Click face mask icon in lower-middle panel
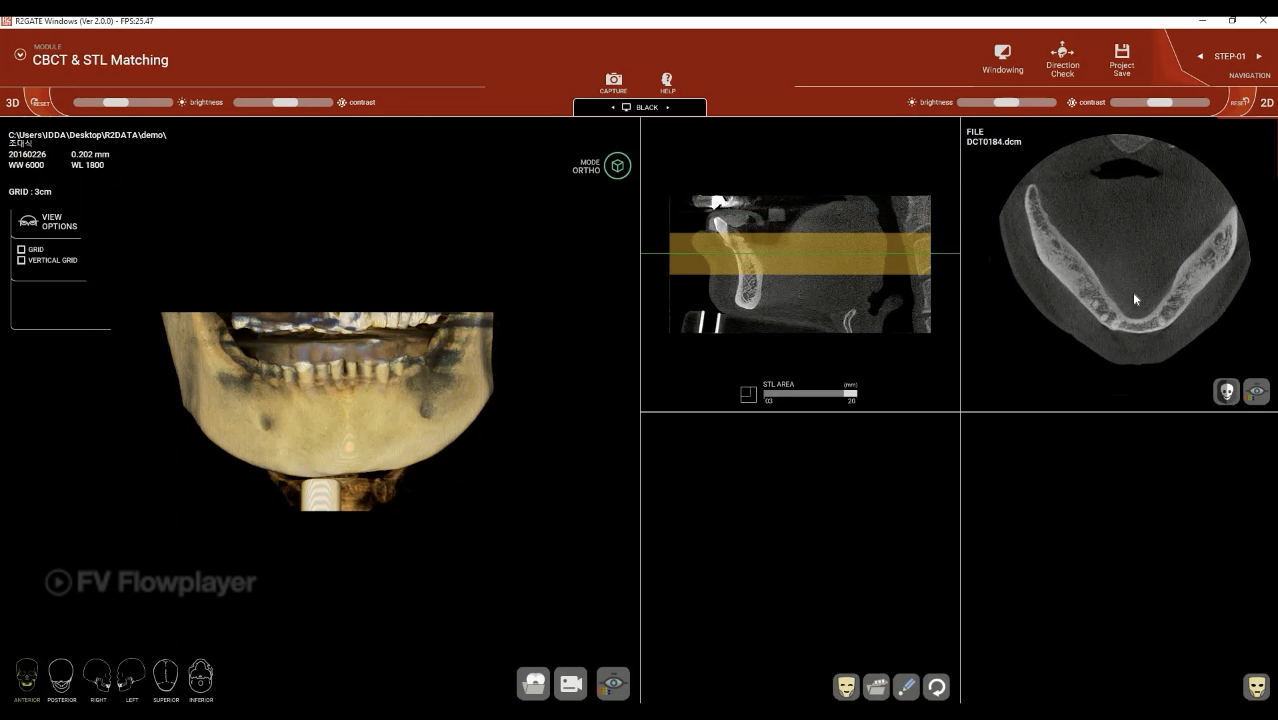Viewport: 1278px width, 720px height. 846,686
